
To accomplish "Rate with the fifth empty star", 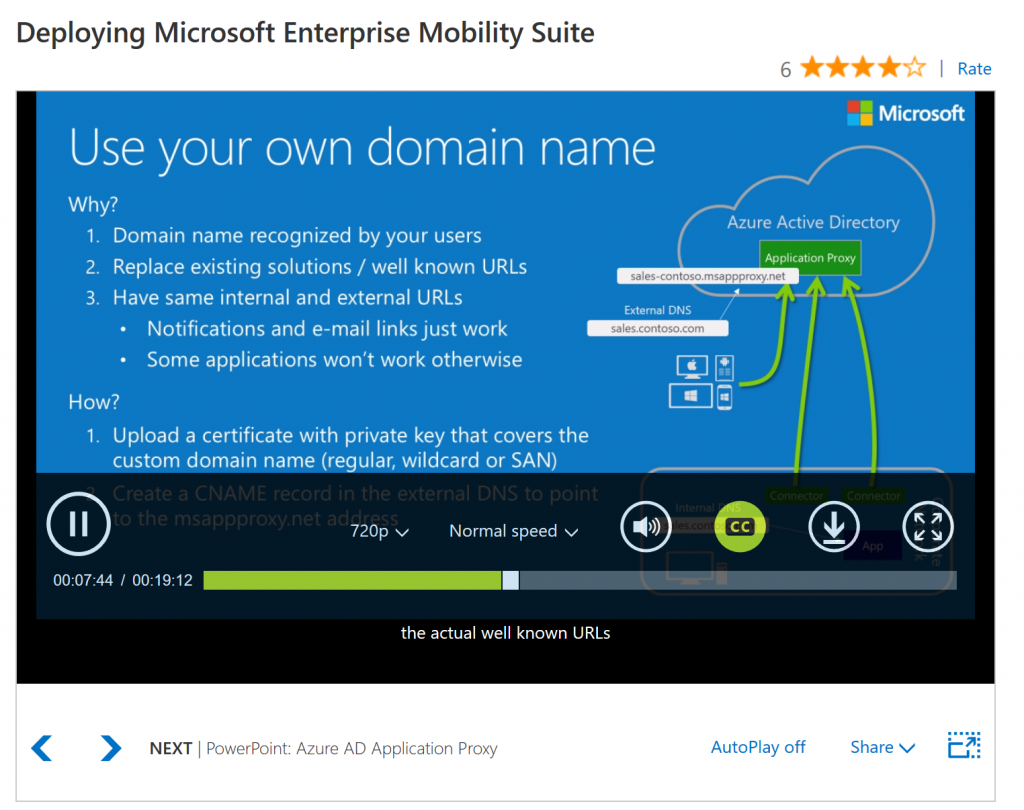I will pos(915,67).
